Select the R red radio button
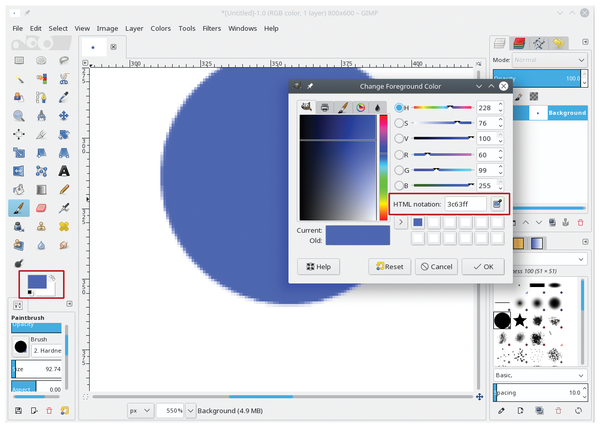 [x=399, y=155]
